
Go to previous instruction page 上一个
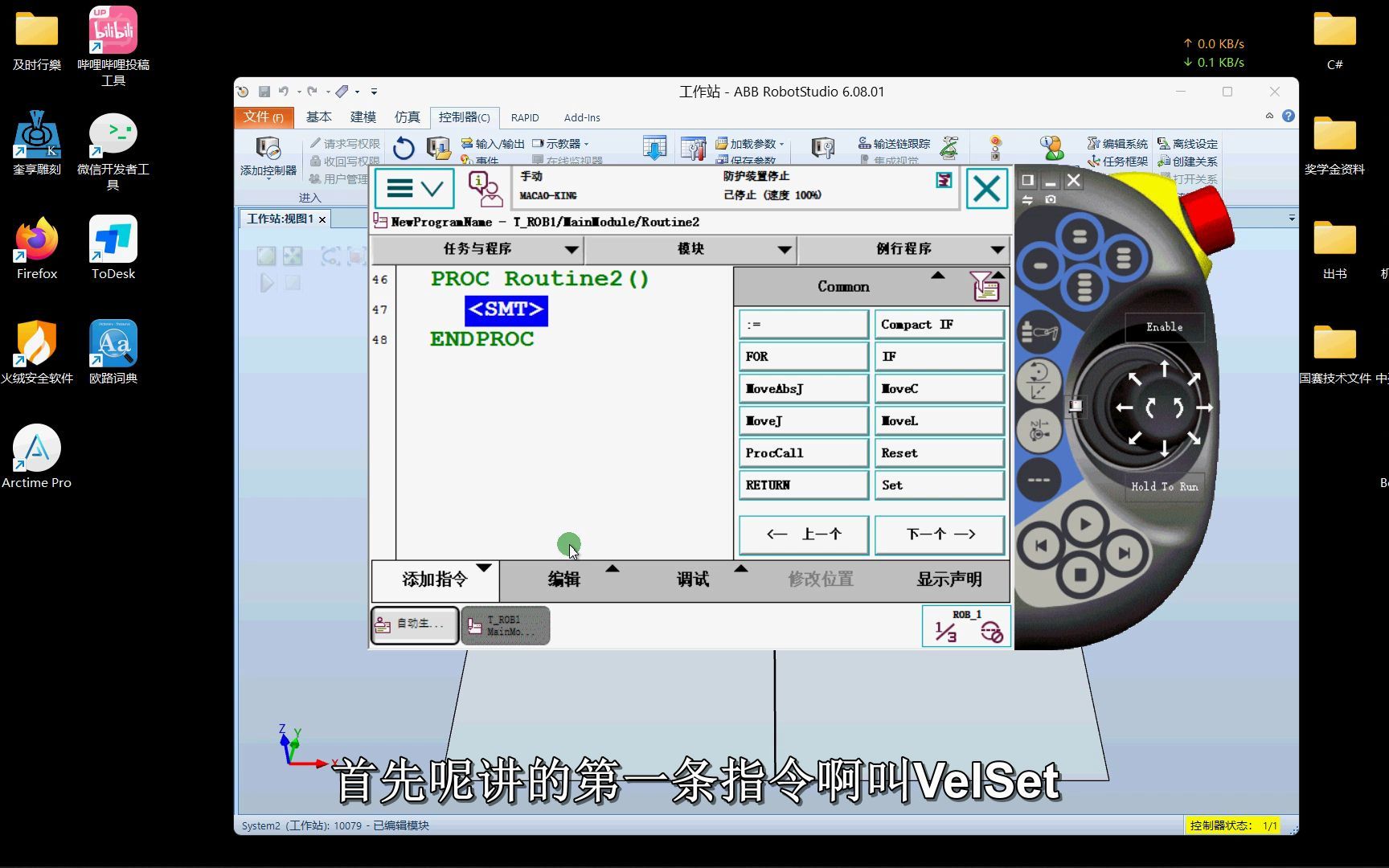pos(804,534)
